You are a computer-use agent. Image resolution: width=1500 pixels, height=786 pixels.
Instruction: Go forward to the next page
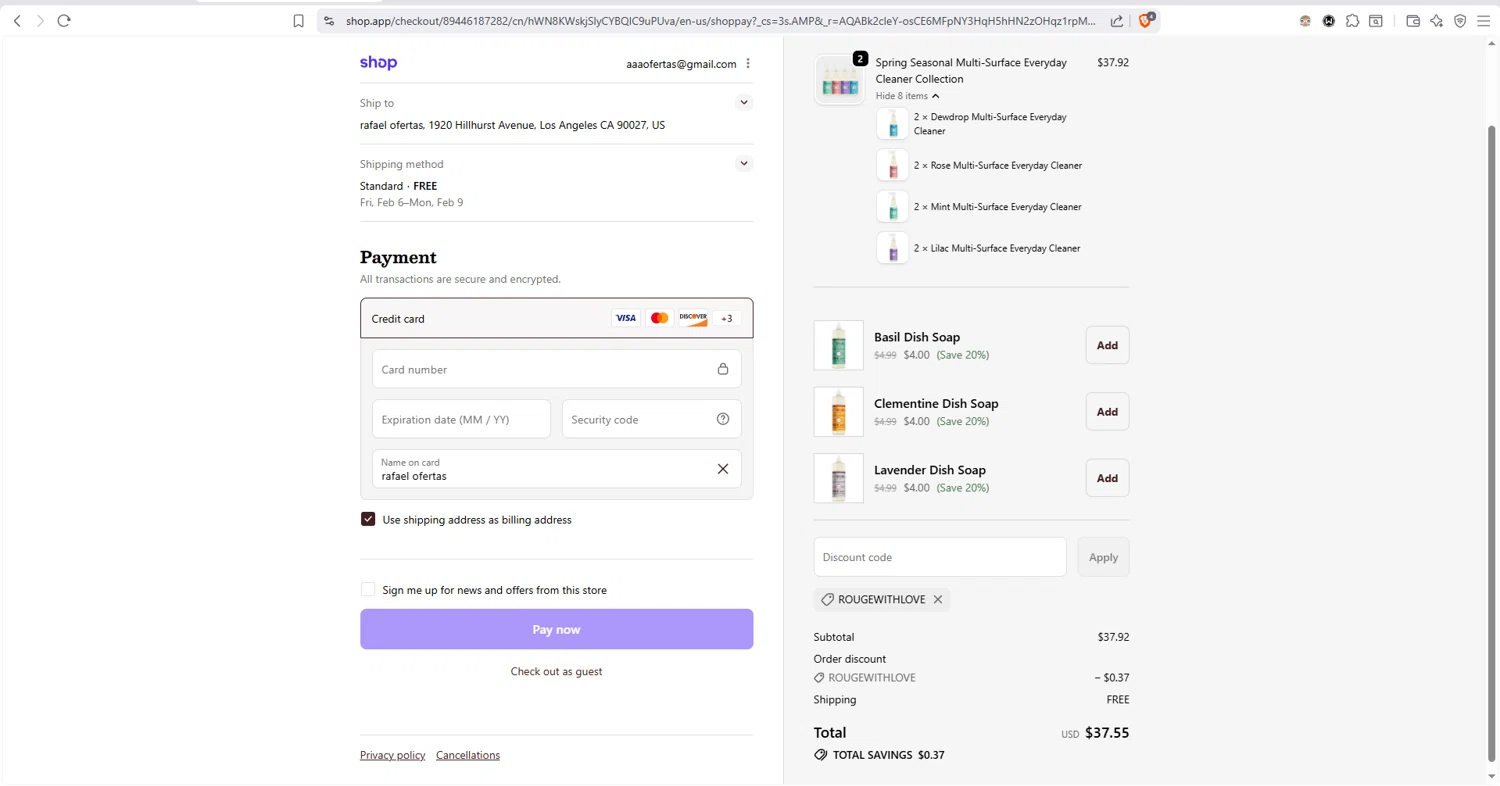tap(40, 21)
